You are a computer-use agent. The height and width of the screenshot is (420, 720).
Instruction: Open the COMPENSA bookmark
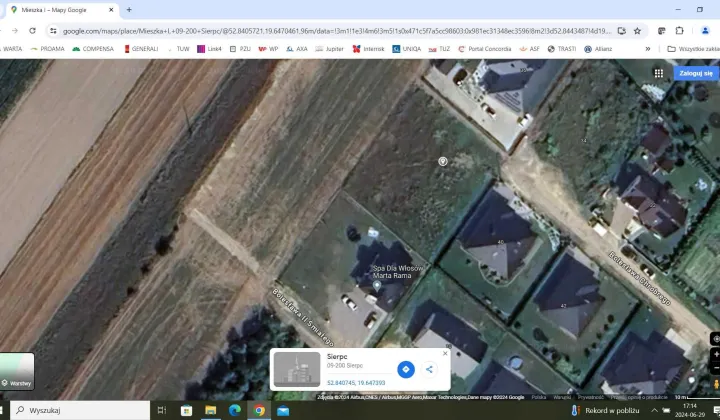(x=93, y=49)
